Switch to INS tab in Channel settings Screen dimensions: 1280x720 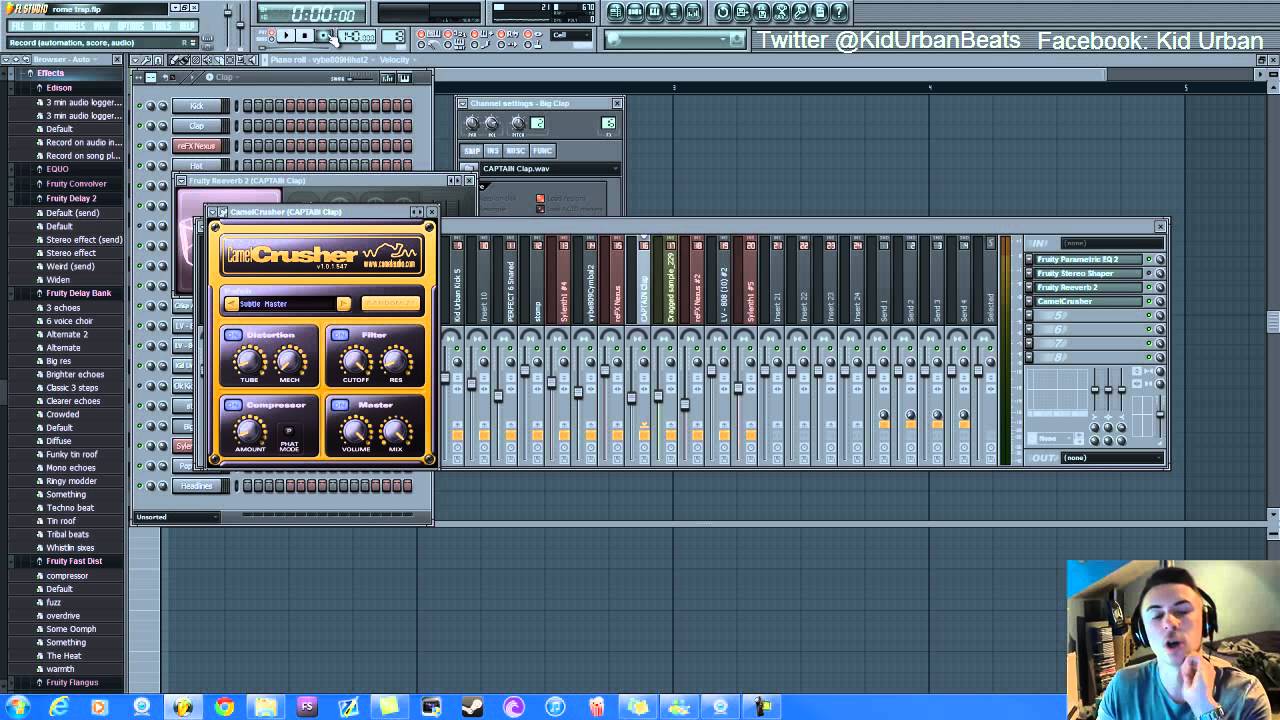(493, 151)
